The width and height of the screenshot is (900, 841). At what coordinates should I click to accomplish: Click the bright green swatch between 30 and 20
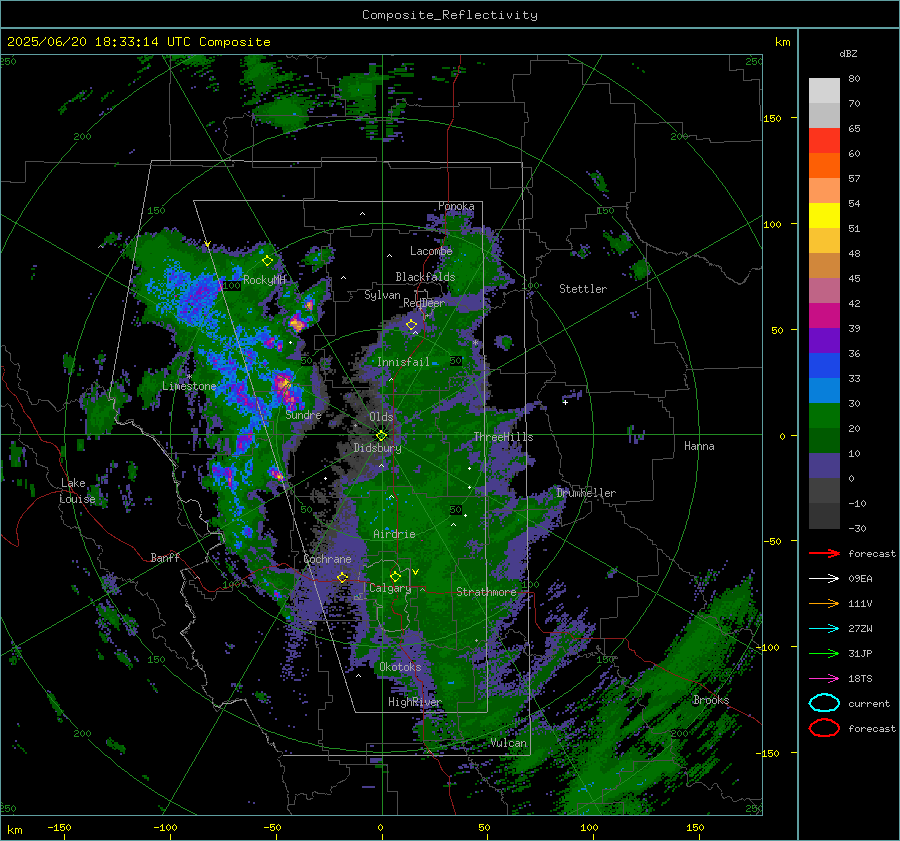824,415
